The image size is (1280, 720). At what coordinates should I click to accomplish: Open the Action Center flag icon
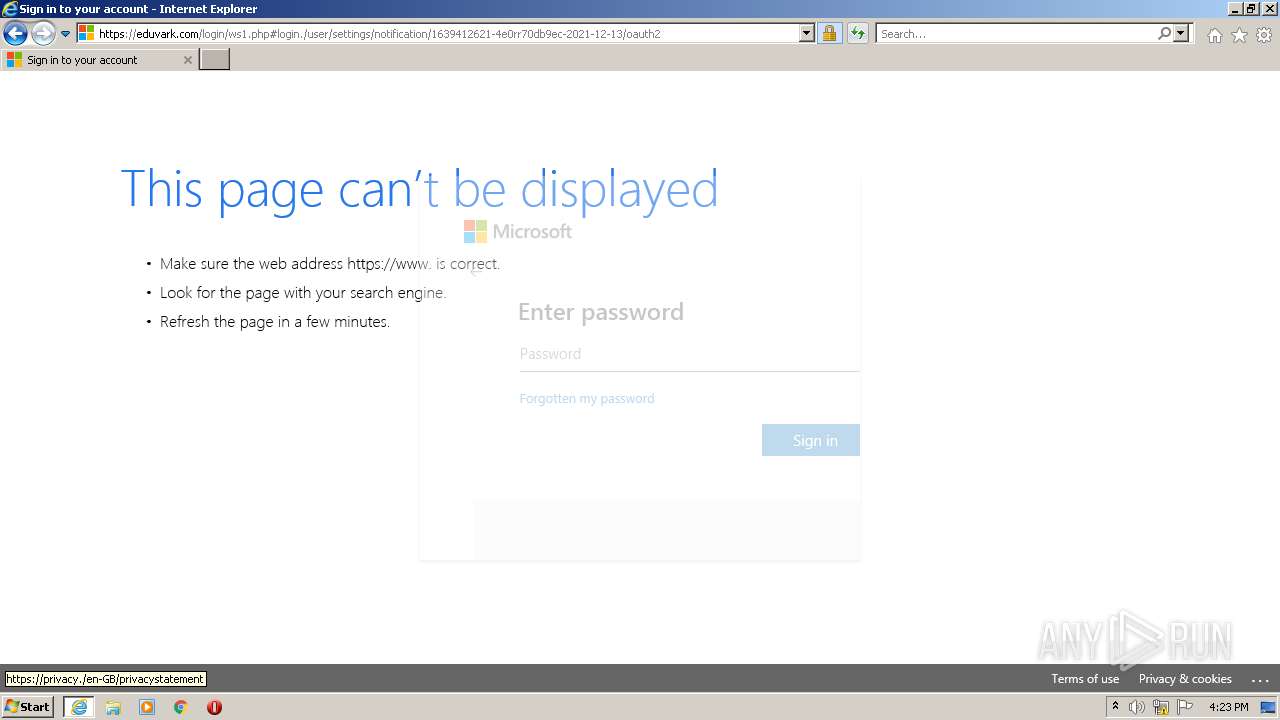(1185, 707)
